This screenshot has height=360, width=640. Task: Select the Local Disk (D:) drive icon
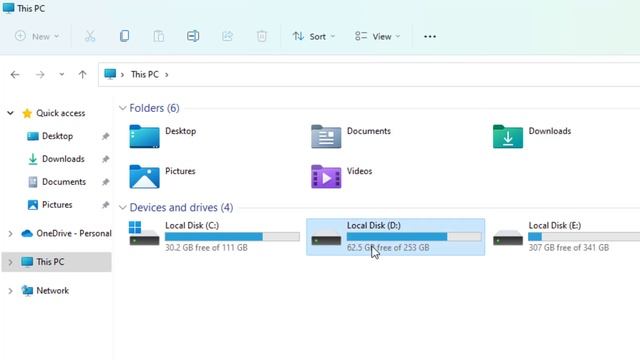pos(326,238)
